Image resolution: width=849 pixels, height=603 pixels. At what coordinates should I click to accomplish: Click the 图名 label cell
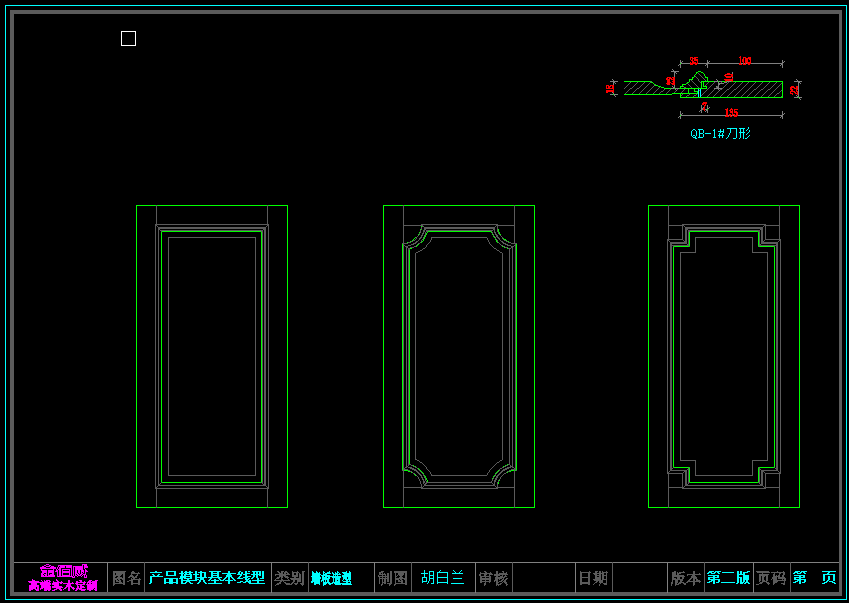(127, 578)
